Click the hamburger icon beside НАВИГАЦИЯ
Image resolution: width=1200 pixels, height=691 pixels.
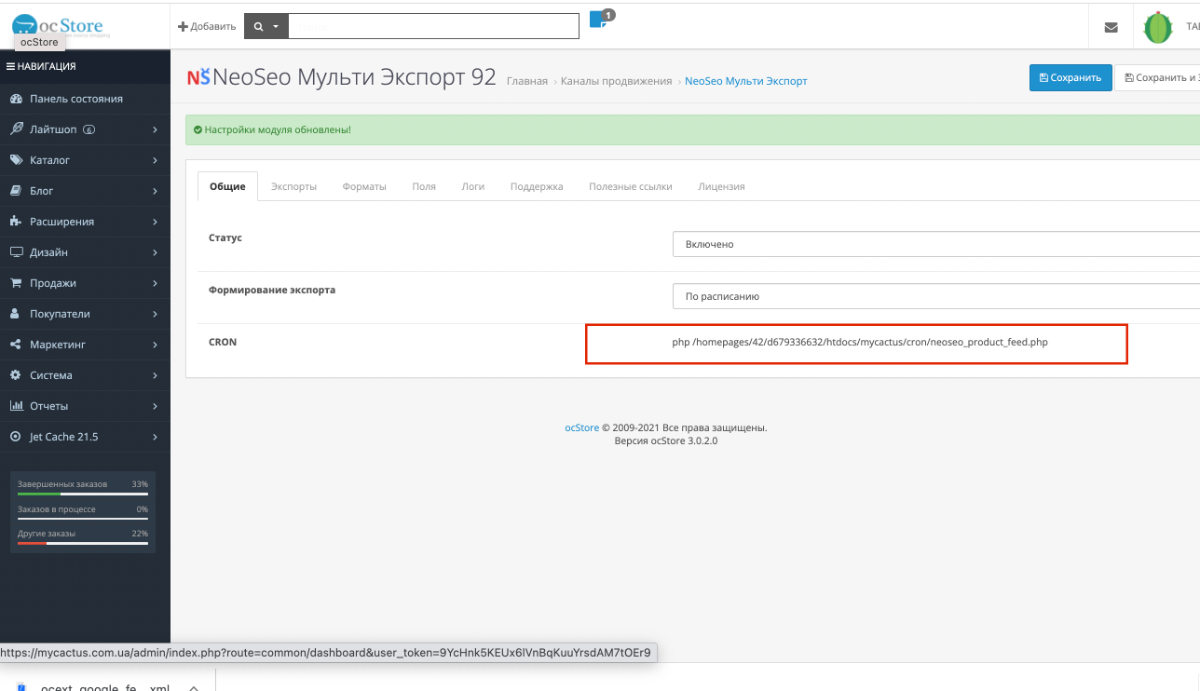coord(11,67)
